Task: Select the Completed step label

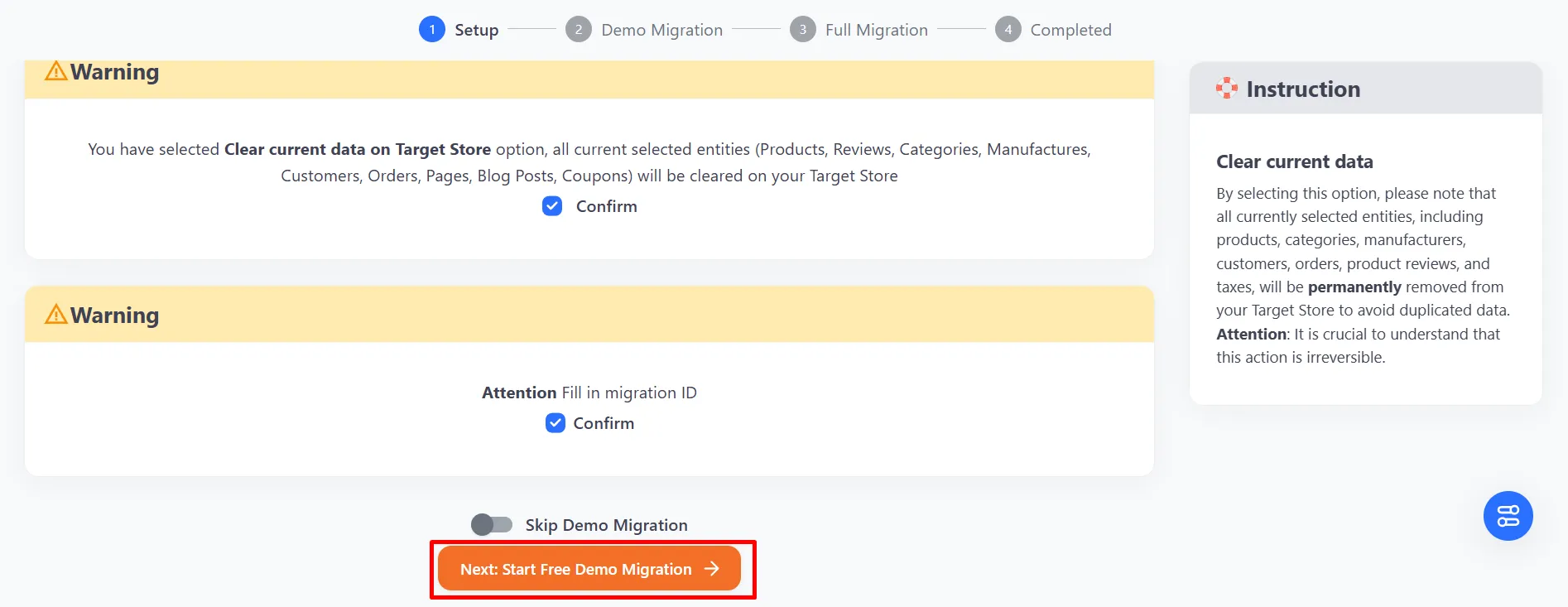Action: 1070,30
